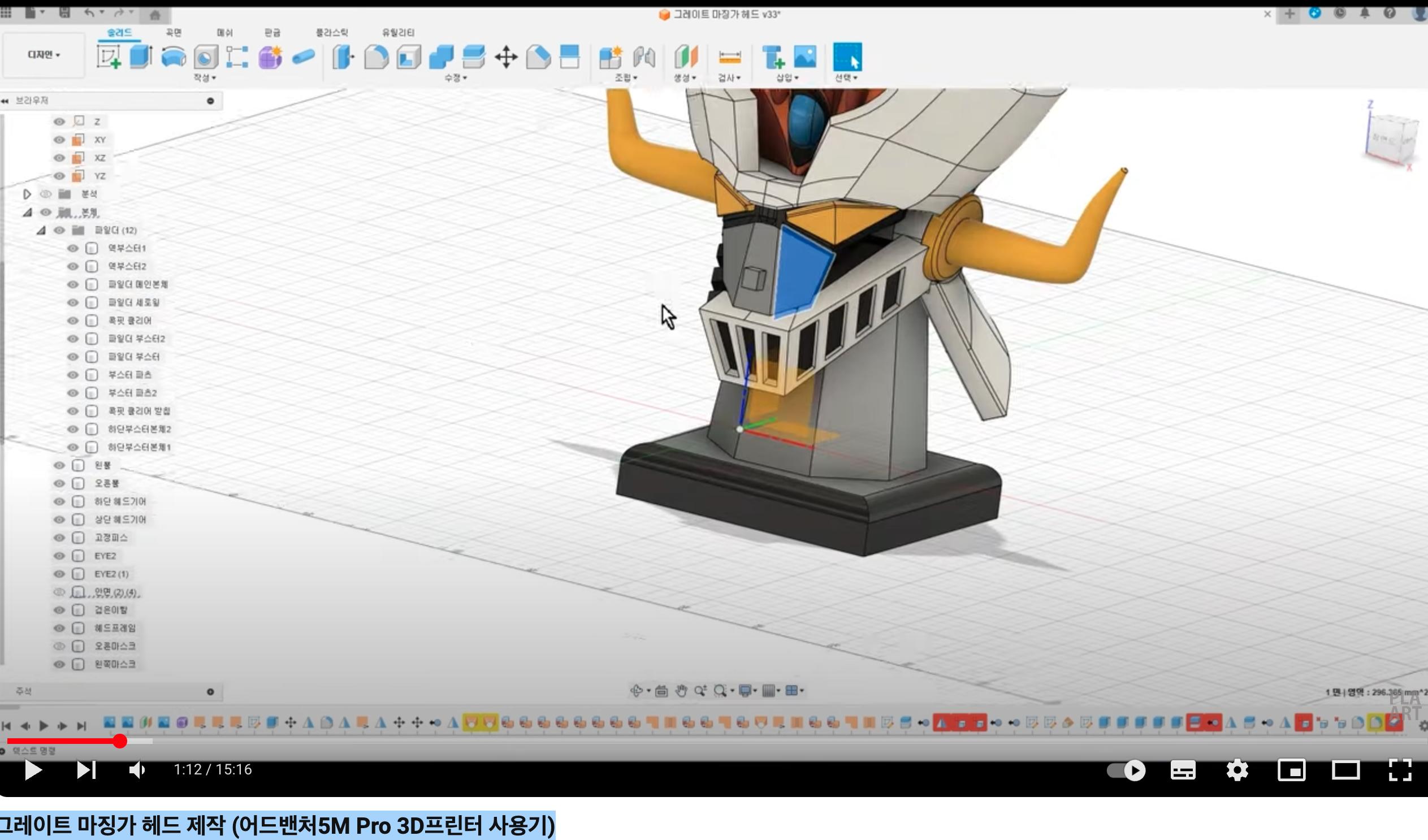Toggle visibility of 오른뿔 body
The width and height of the screenshot is (1428, 840).
click(x=59, y=483)
